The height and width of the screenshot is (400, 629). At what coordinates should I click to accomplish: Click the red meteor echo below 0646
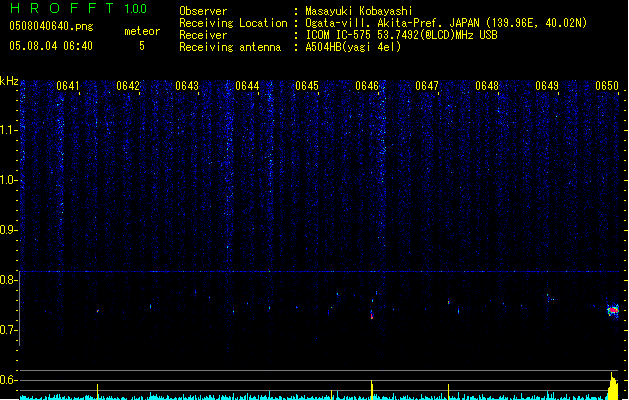372,315
